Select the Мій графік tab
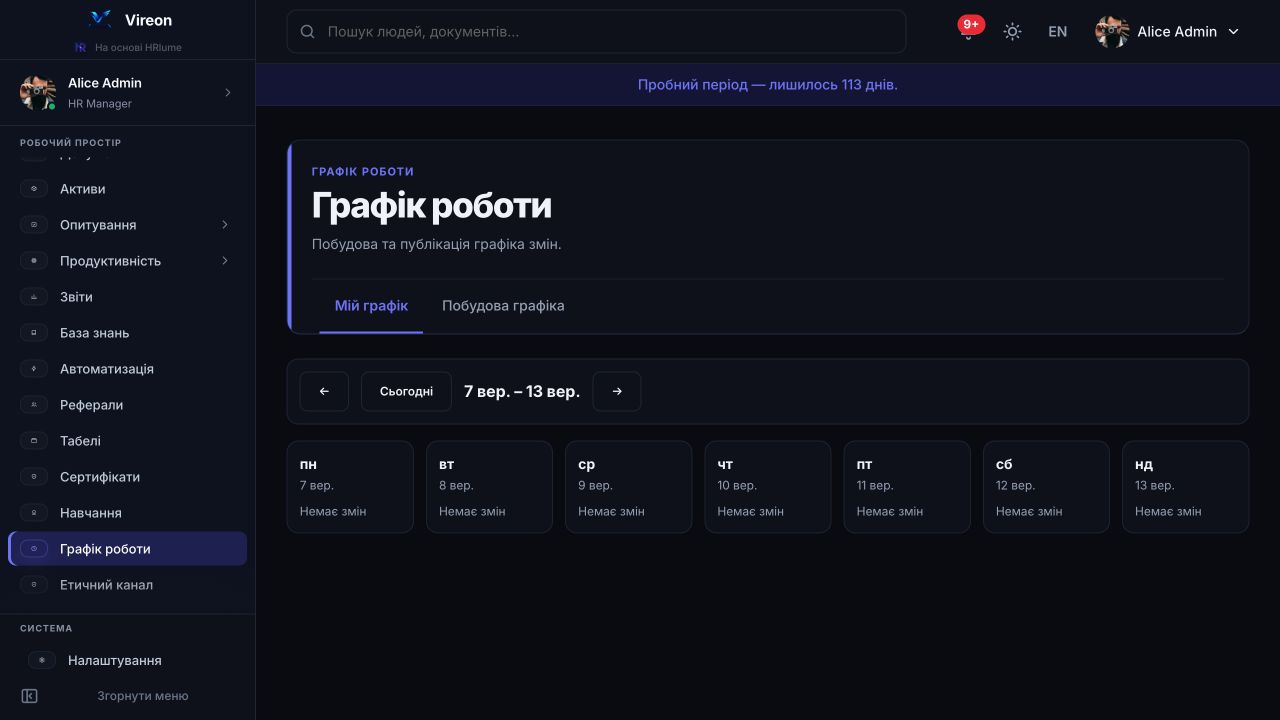This screenshot has width=1280, height=720. pos(371,306)
